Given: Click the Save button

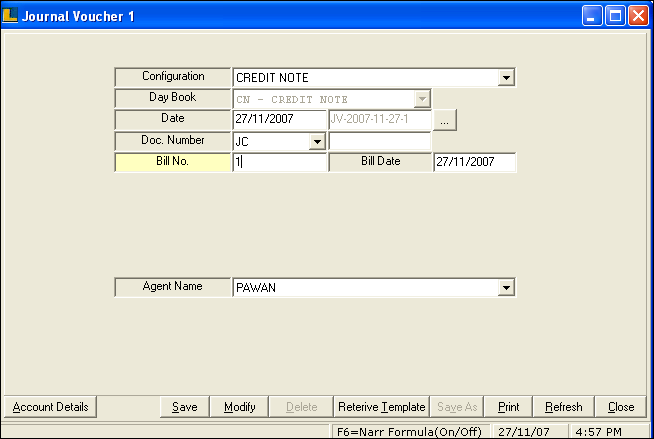Looking at the screenshot, I should click(185, 407).
